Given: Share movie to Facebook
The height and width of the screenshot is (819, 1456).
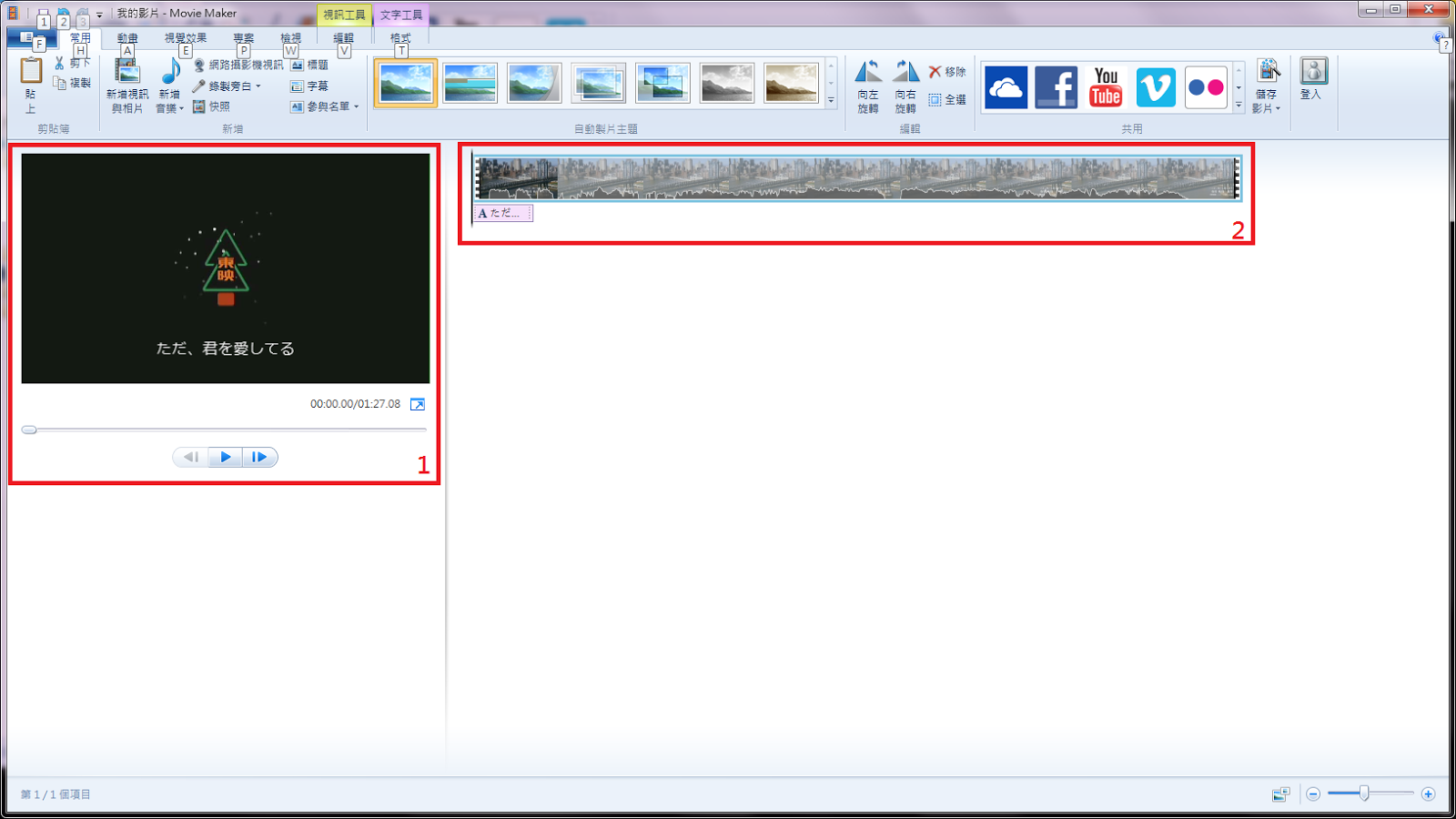Looking at the screenshot, I should 1056,87.
